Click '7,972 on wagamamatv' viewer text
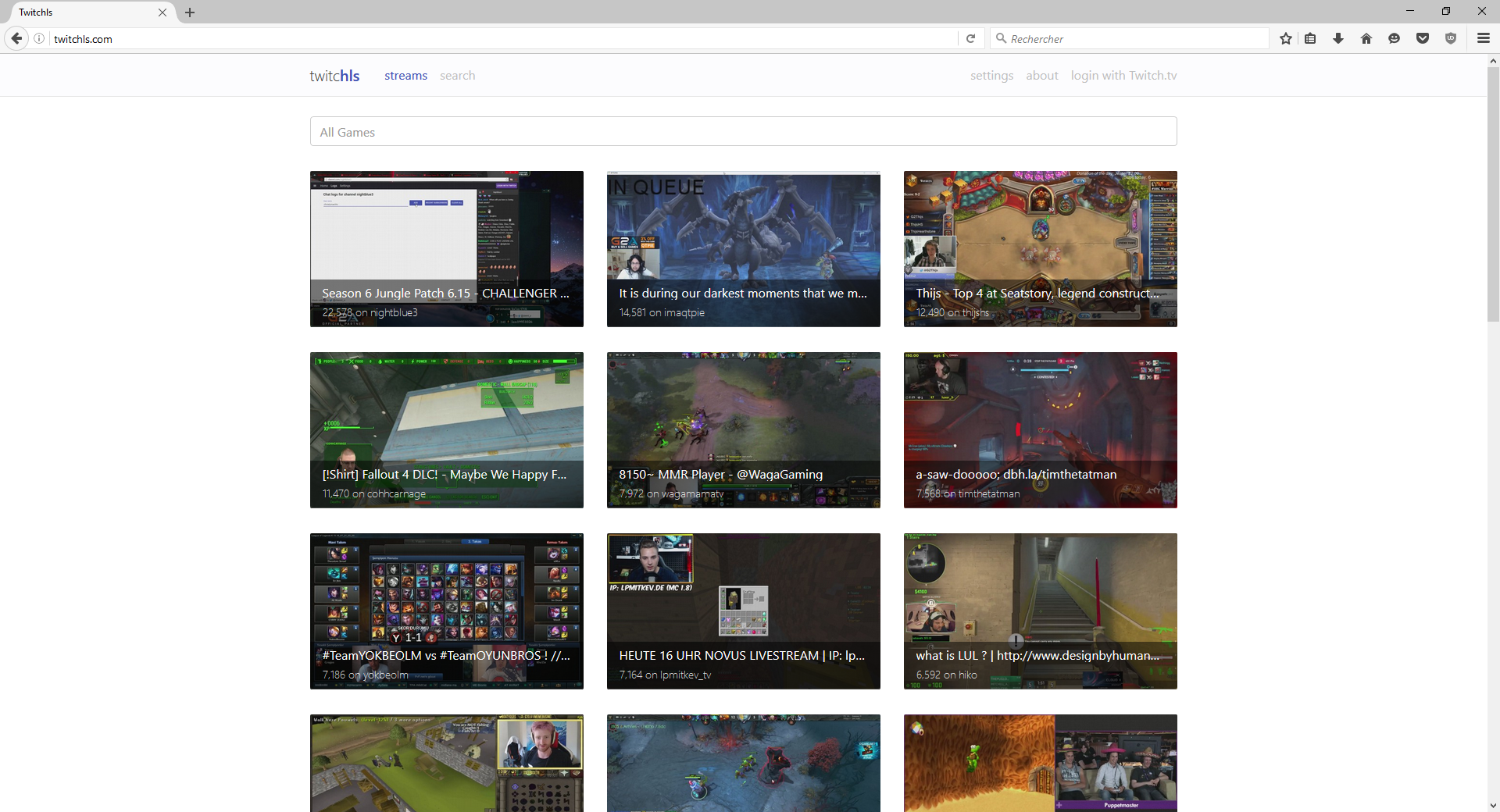 671,493
